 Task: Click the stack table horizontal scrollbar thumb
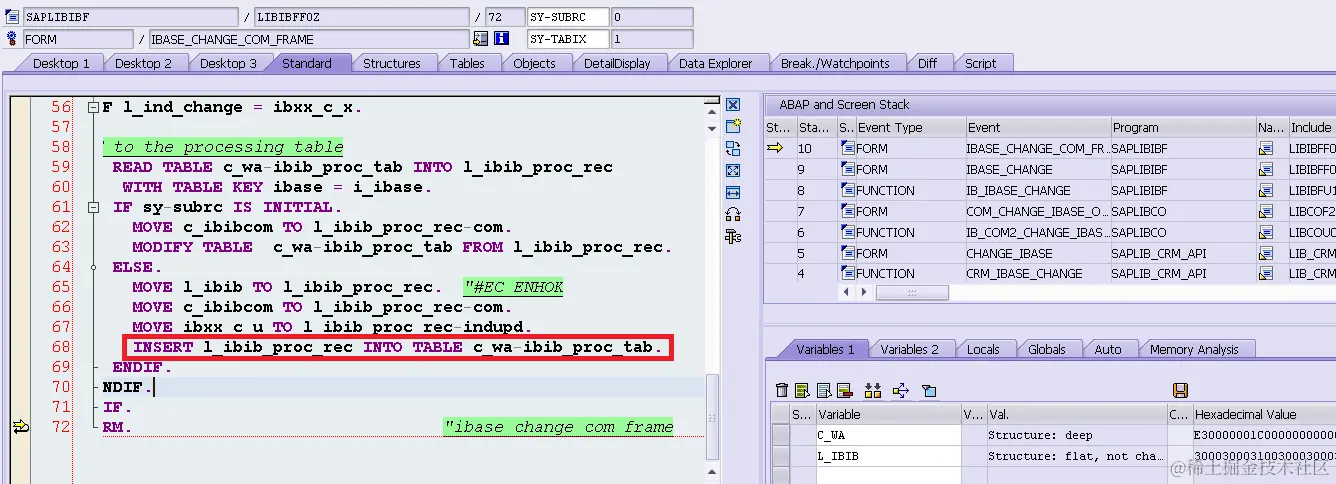(912, 292)
